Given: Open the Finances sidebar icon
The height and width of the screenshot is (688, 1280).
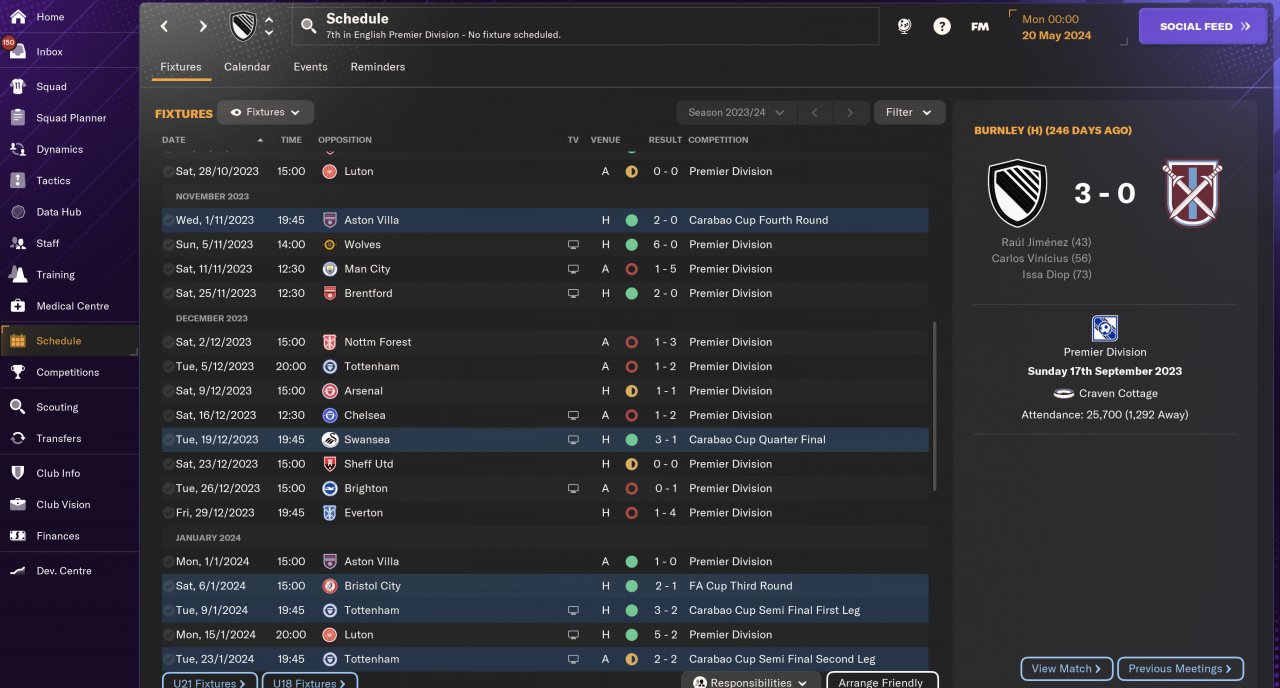Looking at the screenshot, I should point(18,536).
